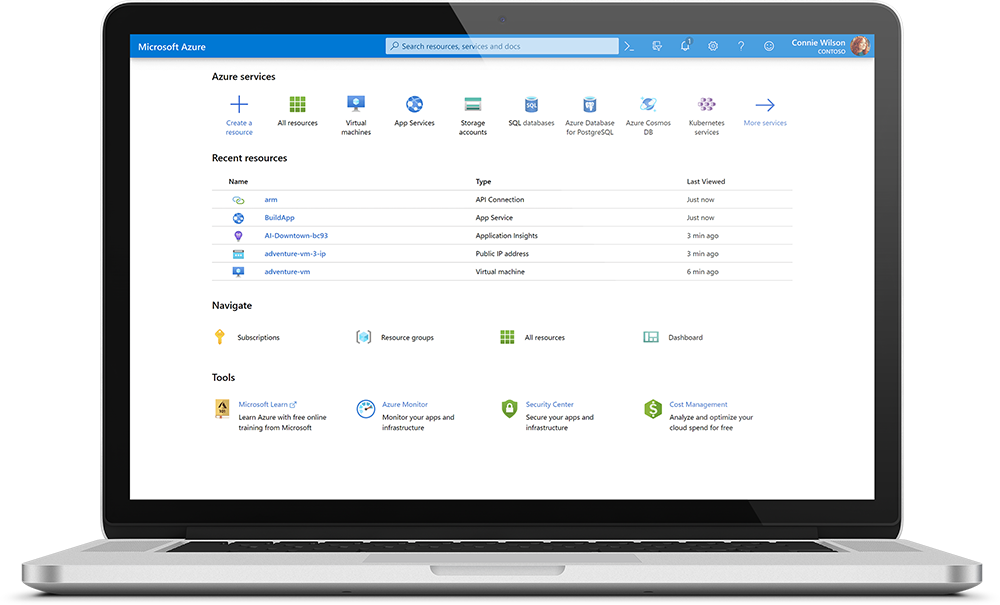Click the More services arrow
1000x605 pixels.
(x=765, y=105)
